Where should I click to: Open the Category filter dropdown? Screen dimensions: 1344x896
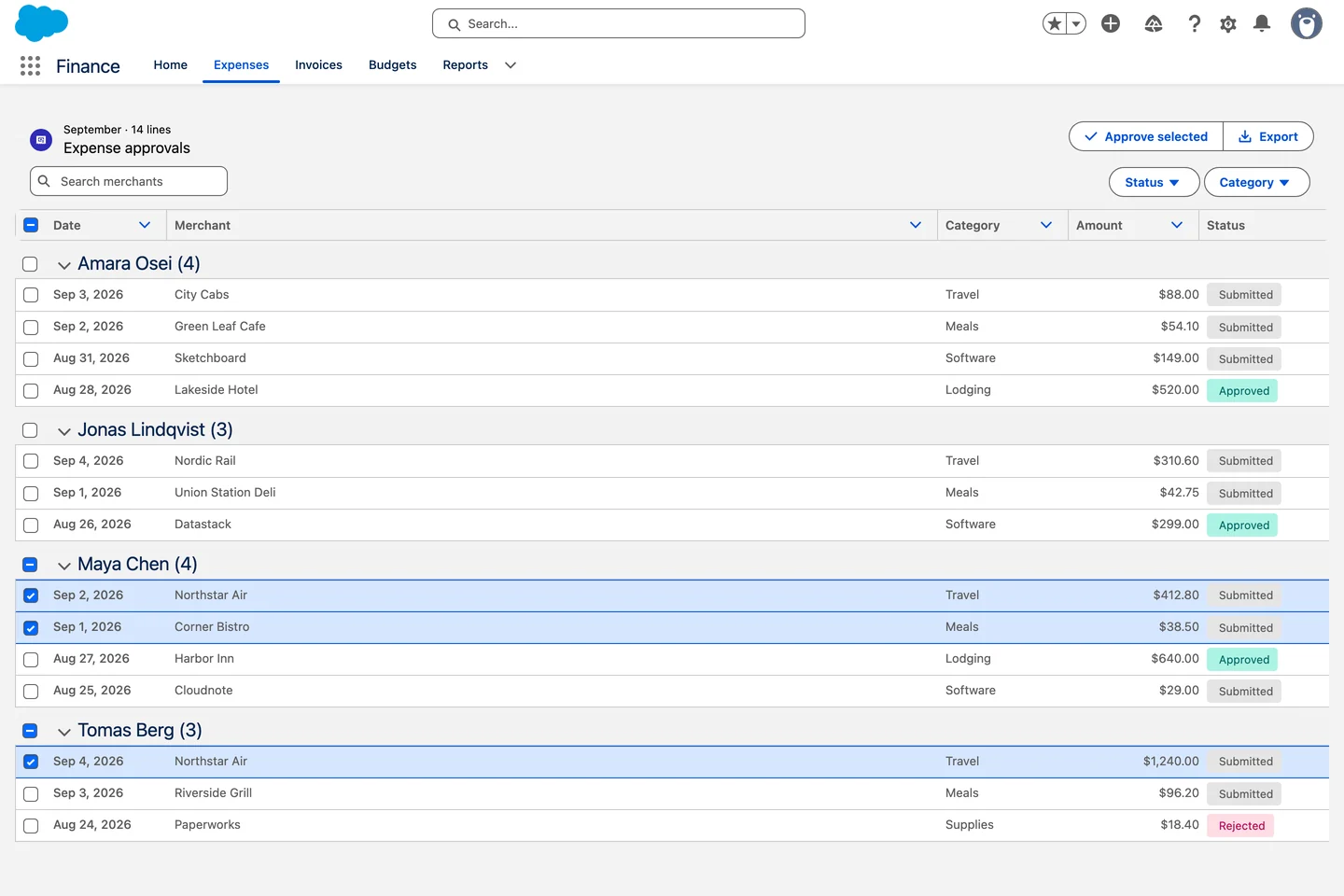pos(1257,182)
